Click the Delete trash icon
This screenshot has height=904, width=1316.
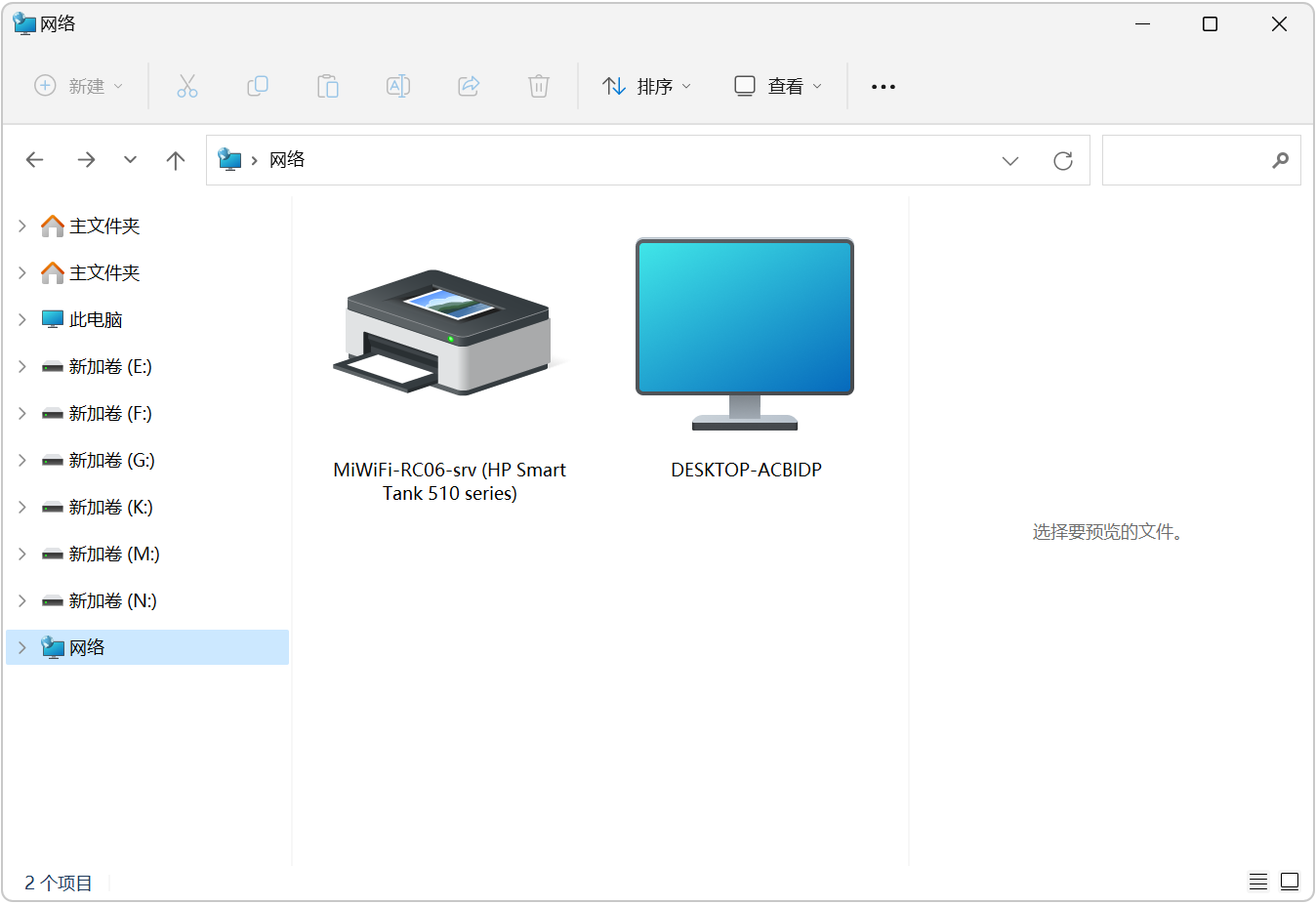click(x=539, y=86)
